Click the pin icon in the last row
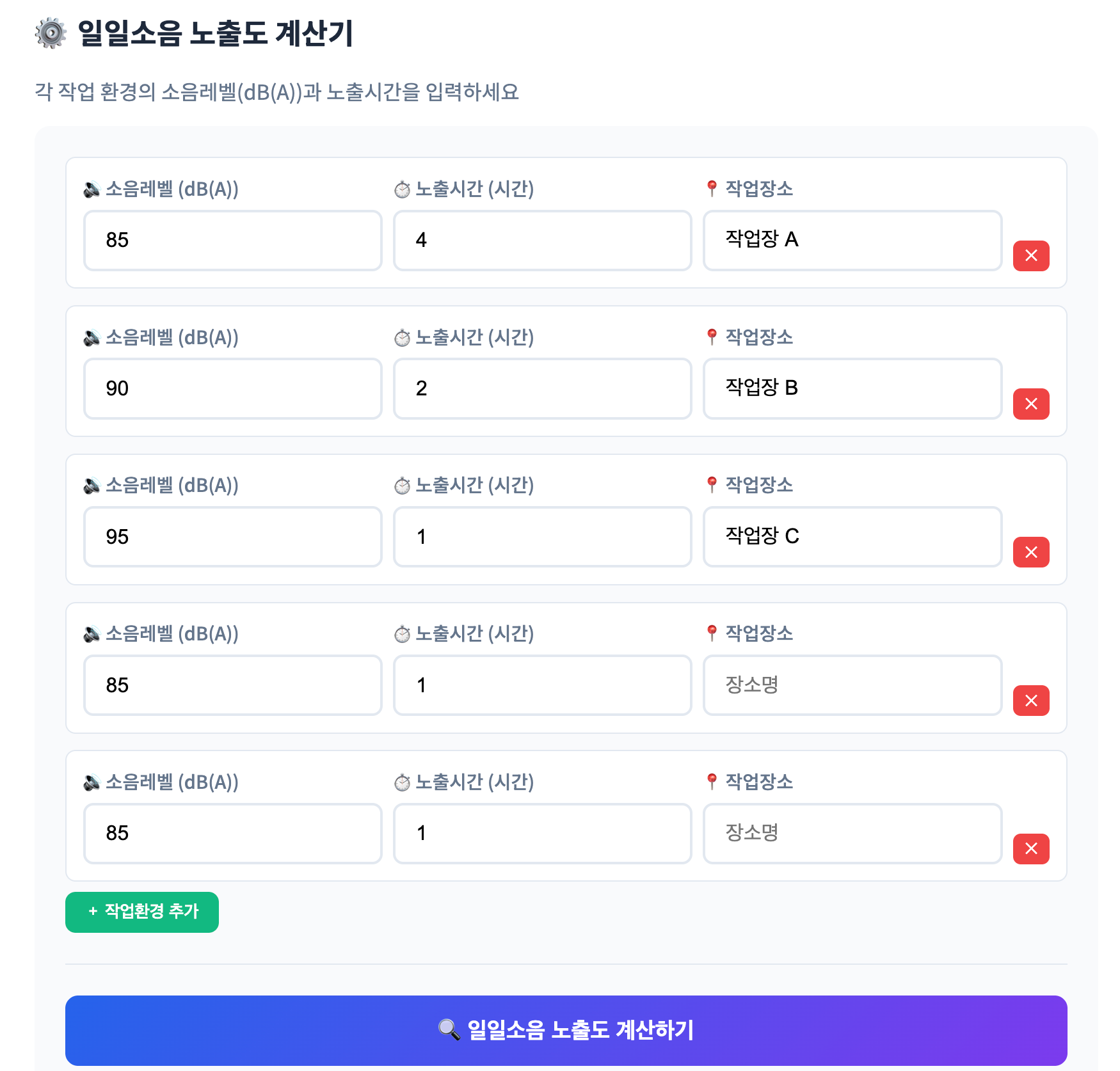 710,782
